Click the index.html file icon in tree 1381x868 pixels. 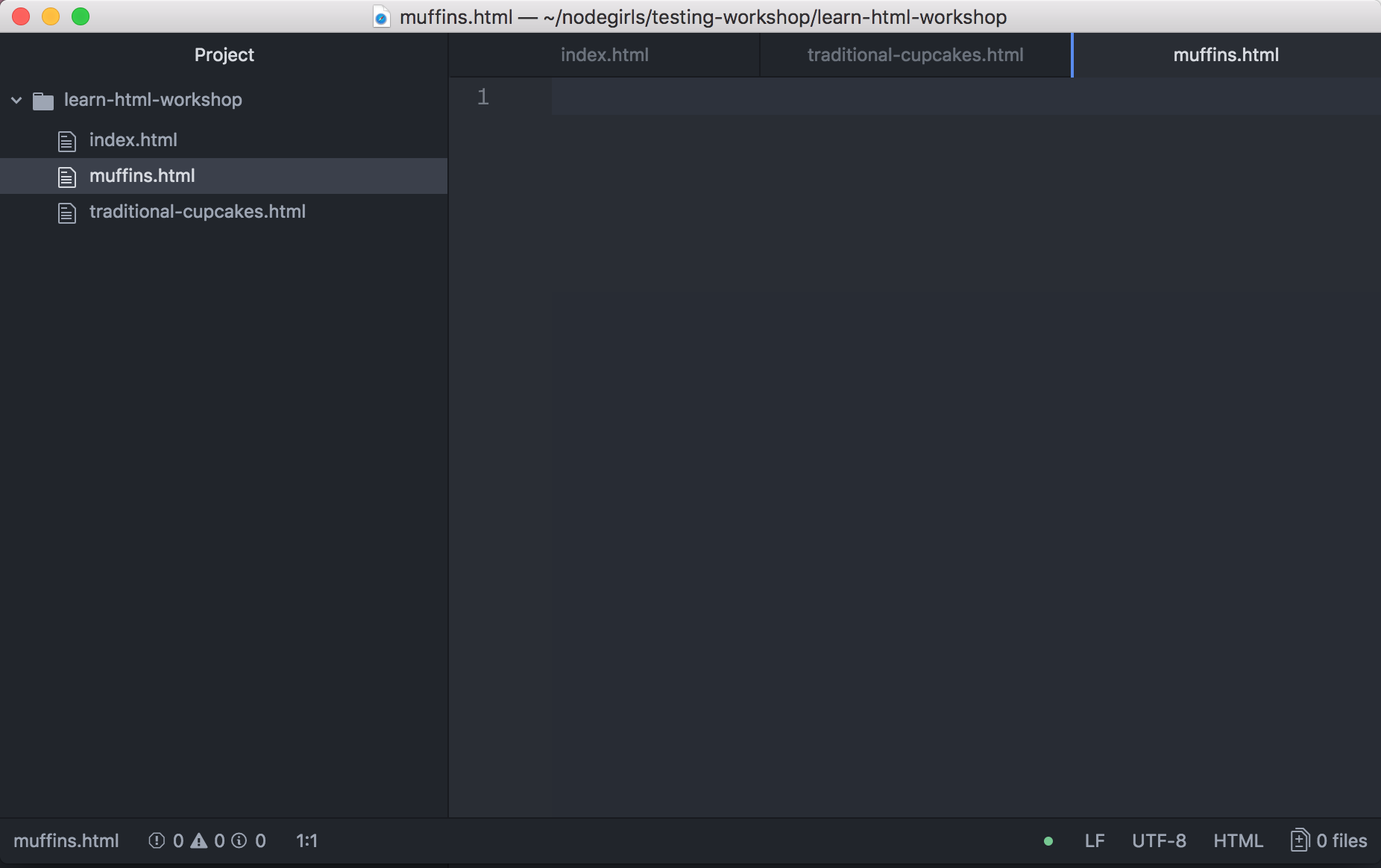pyautogui.click(x=67, y=141)
